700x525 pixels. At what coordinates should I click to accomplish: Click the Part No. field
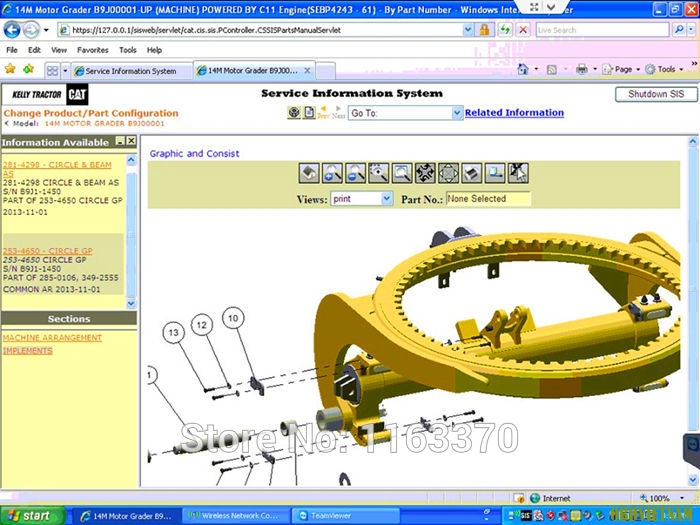coord(488,199)
